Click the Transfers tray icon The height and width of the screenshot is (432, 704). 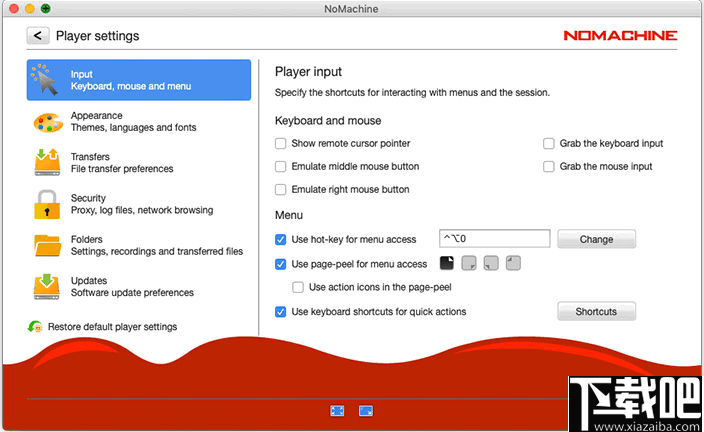(47, 162)
